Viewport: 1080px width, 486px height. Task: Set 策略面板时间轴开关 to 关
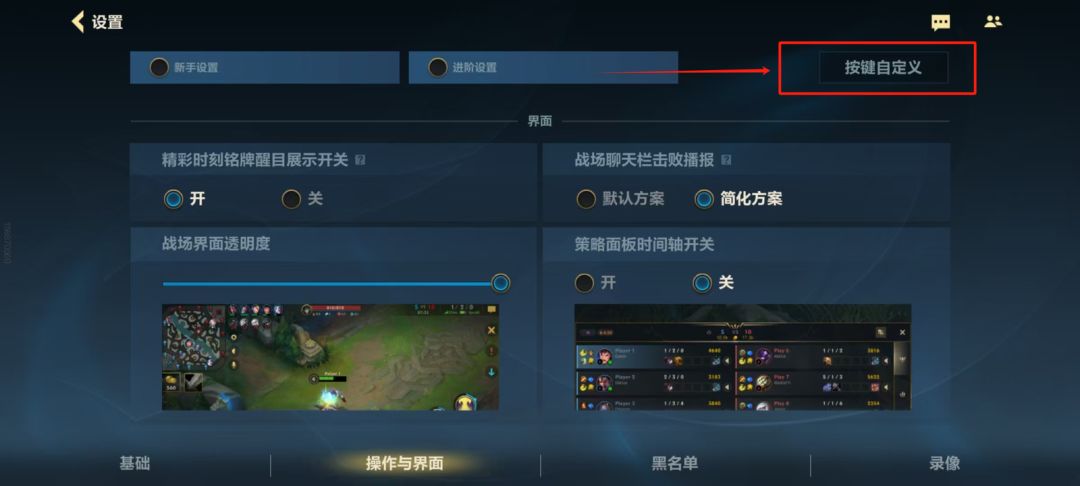point(702,283)
